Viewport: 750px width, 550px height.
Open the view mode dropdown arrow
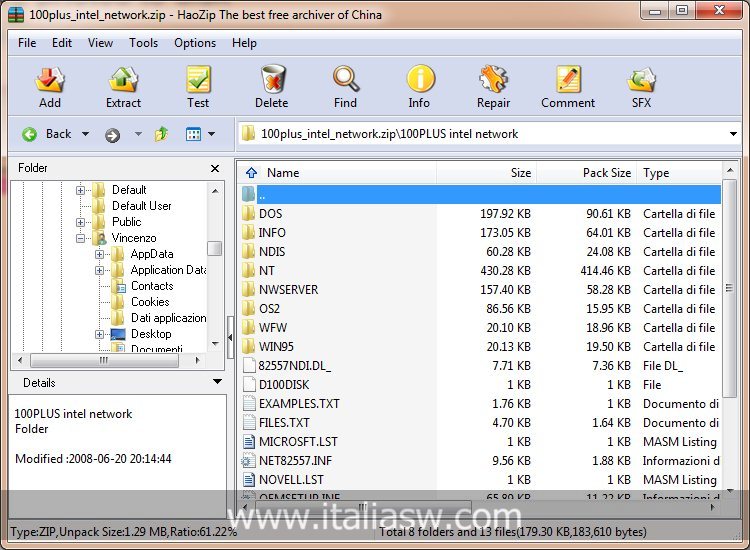[x=211, y=134]
